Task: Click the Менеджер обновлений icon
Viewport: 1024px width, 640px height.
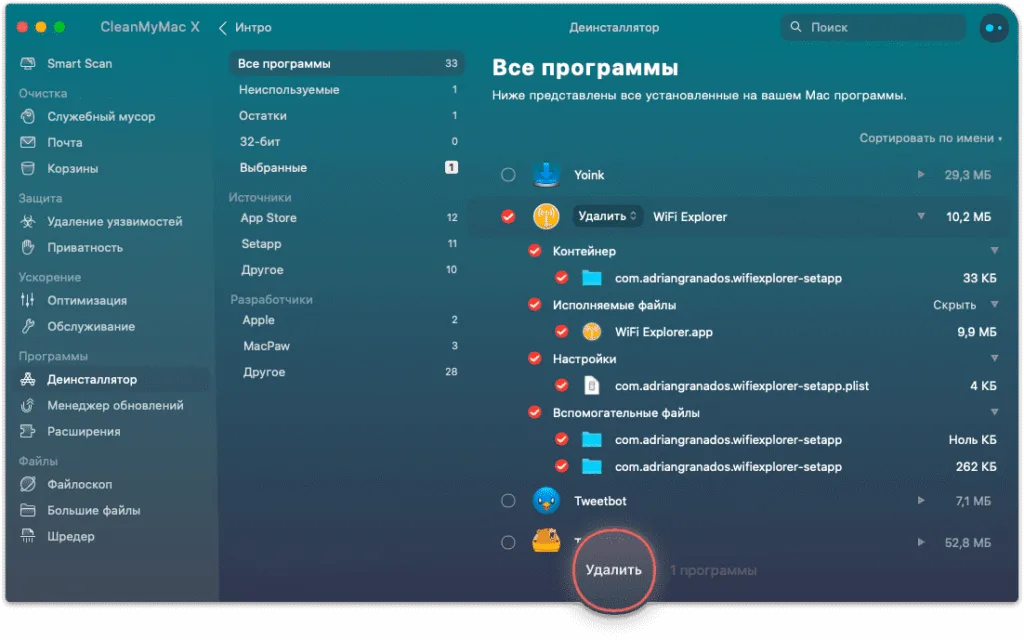Action: coord(27,406)
